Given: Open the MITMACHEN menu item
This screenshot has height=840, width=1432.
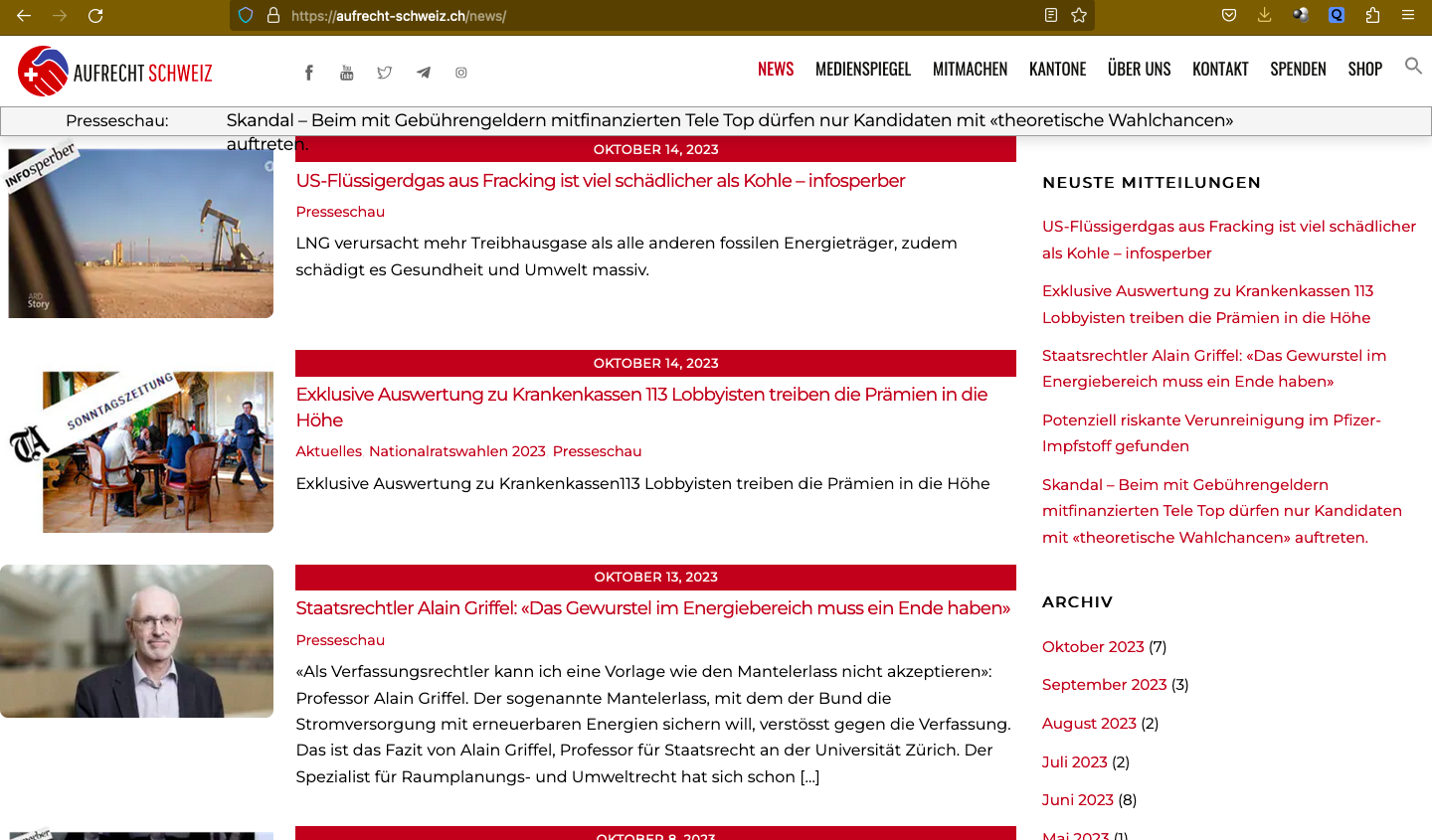Looking at the screenshot, I should pos(971,69).
